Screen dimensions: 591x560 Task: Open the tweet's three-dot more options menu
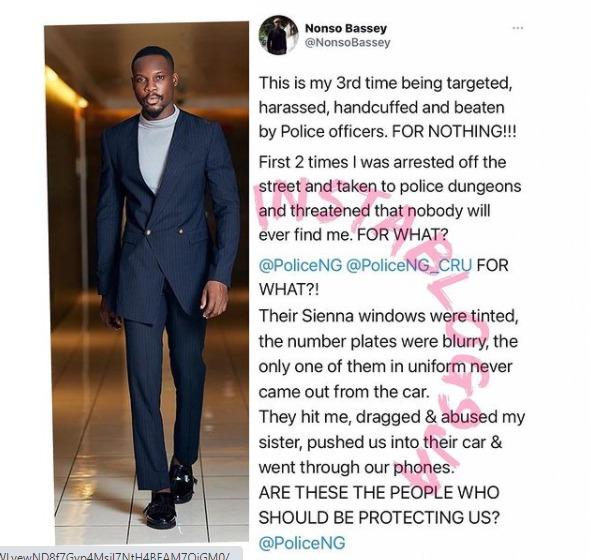point(518,28)
